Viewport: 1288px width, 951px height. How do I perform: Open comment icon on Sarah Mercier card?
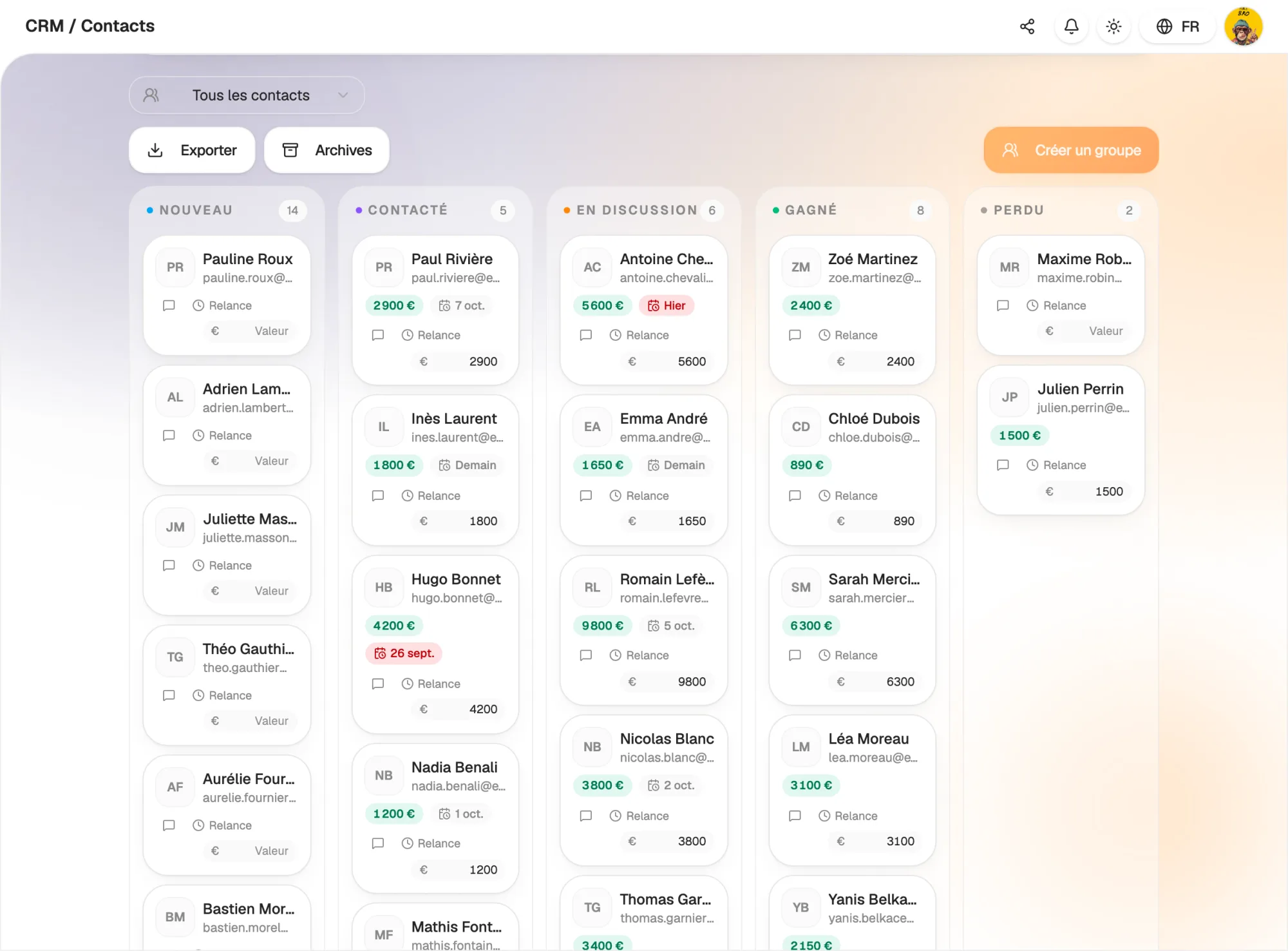795,656
